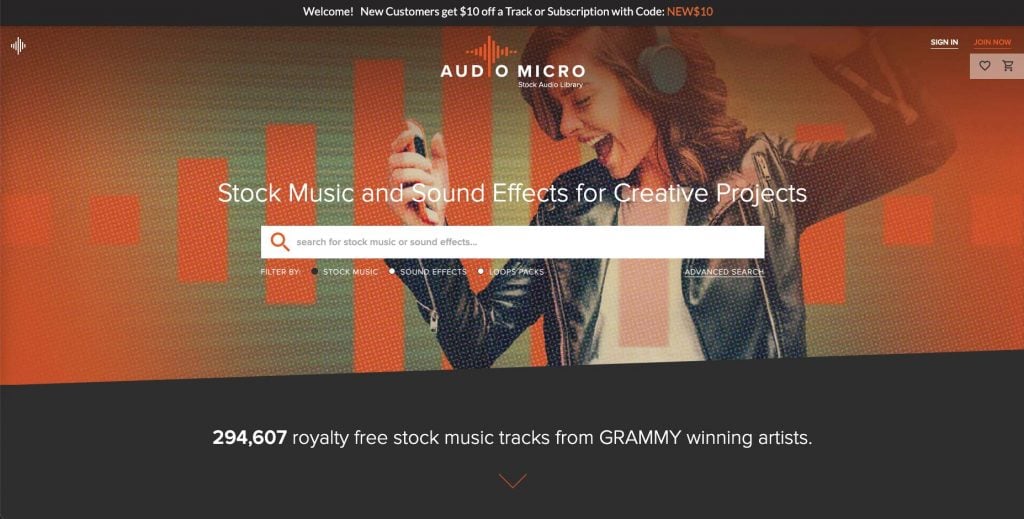Click the Join Now link
This screenshot has height=519, width=1024.
(x=992, y=42)
